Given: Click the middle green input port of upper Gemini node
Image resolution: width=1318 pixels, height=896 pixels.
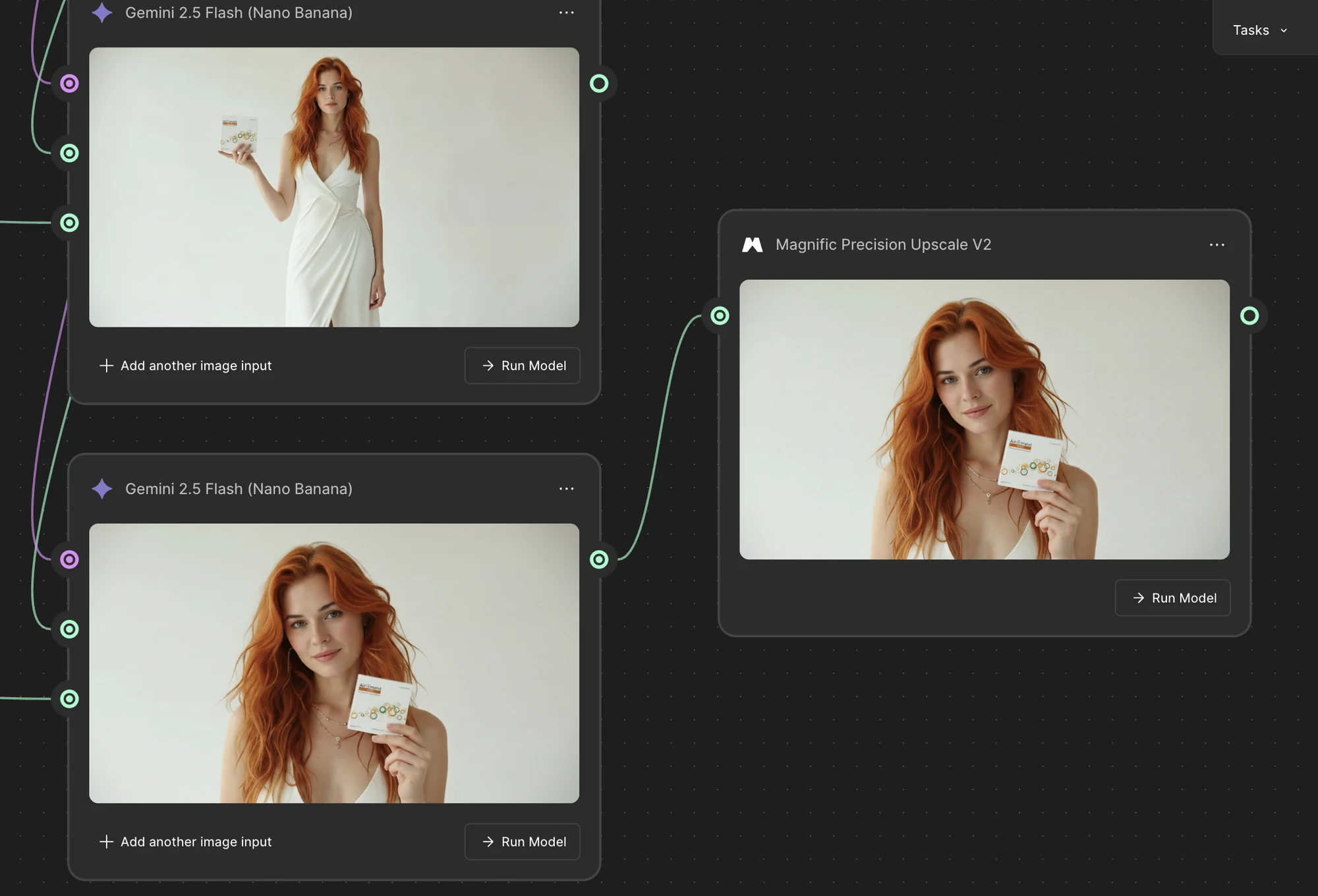Looking at the screenshot, I should point(69,154).
